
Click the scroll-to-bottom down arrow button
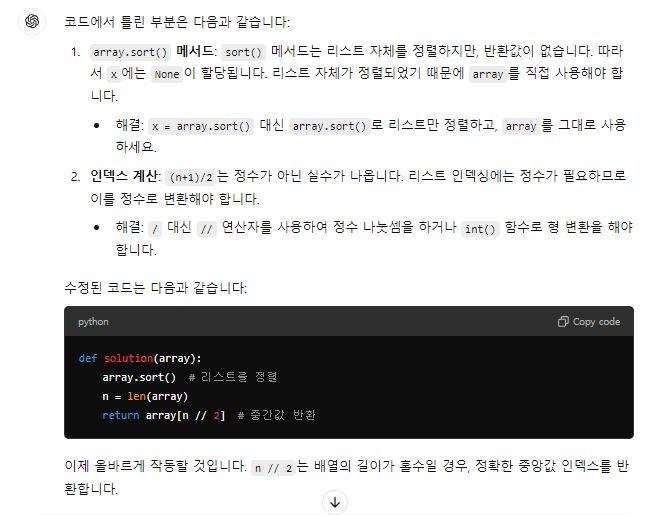tap(335, 503)
